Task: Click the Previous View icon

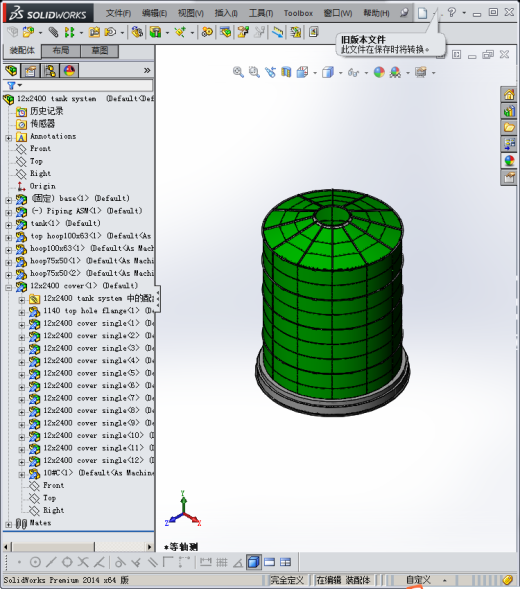Action: [x=270, y=72]
